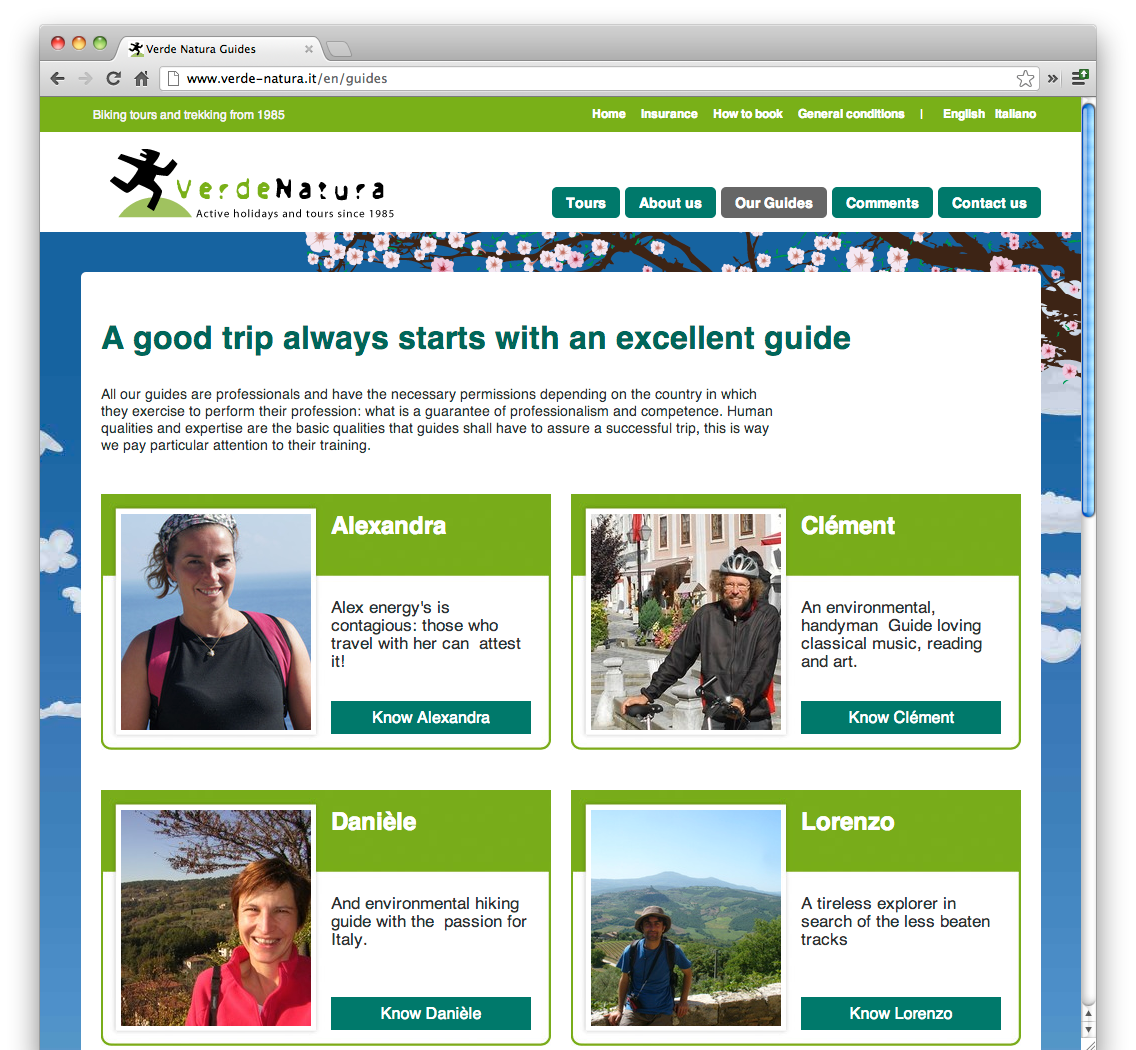The image size is (1136, 1050).
Task: Click Lorenzo's guide photo thumbnail
Action: pyautogui.click(x=686, y=917)
